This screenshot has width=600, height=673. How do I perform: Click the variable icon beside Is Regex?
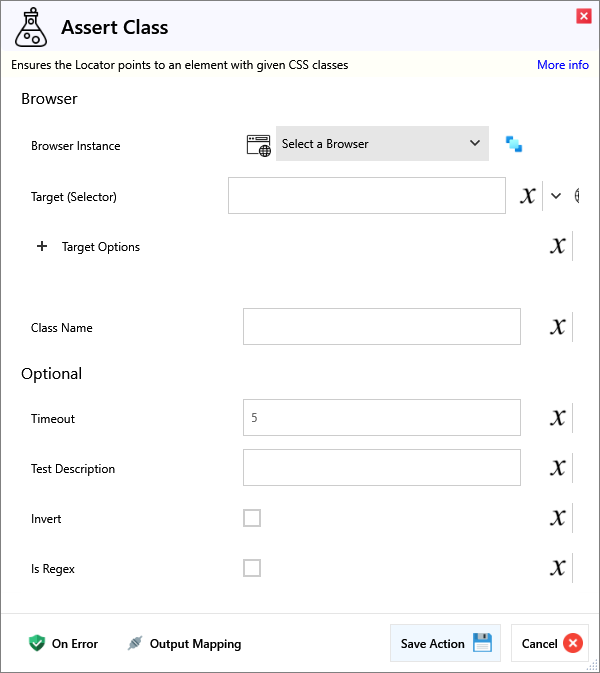click(x=558, y=568)
